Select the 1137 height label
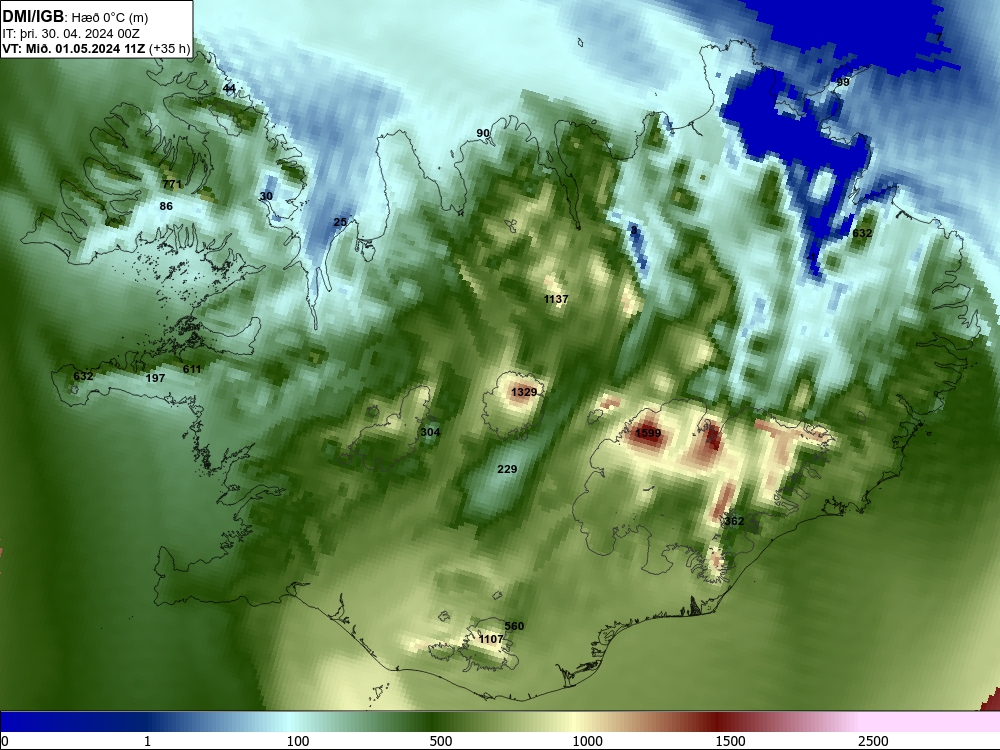This screenshot has height=750, width=1000. [555, 299]
